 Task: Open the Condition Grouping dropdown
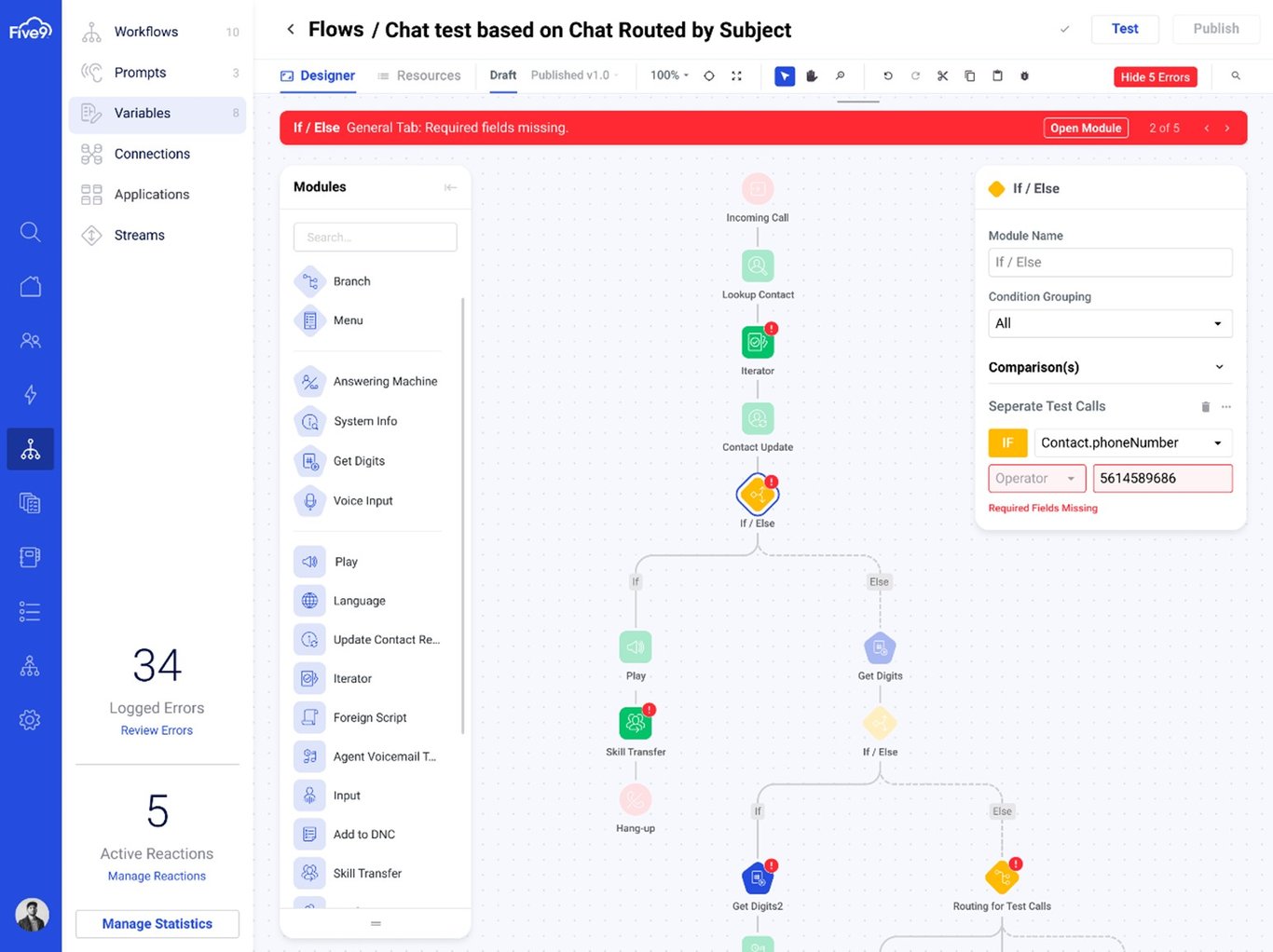pyautogui.click(x=1110, y=323)
